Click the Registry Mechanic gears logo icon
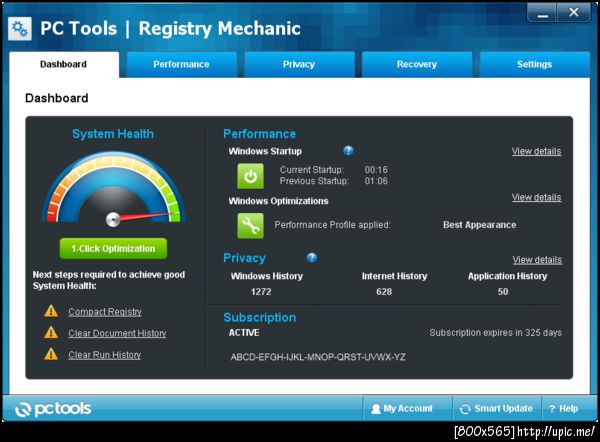Image resolution: width=600 pixels, height=442 pixels. tap(20, 28)
